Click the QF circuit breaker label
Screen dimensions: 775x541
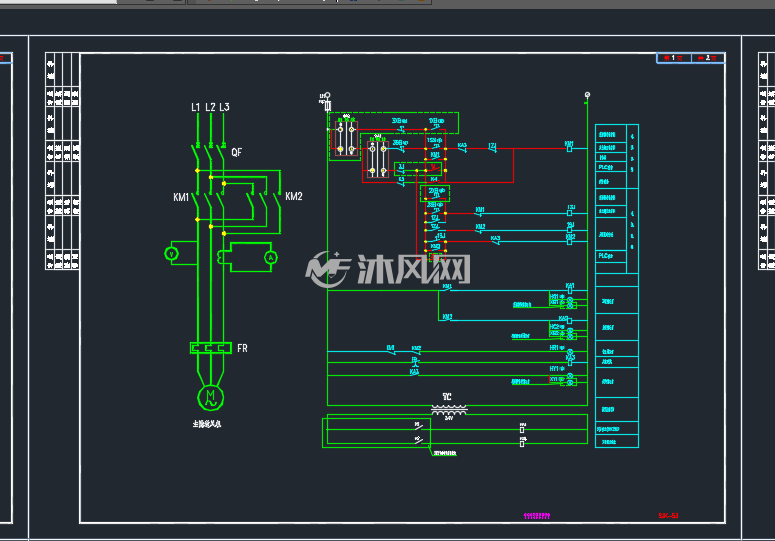(x=237, y=152)
